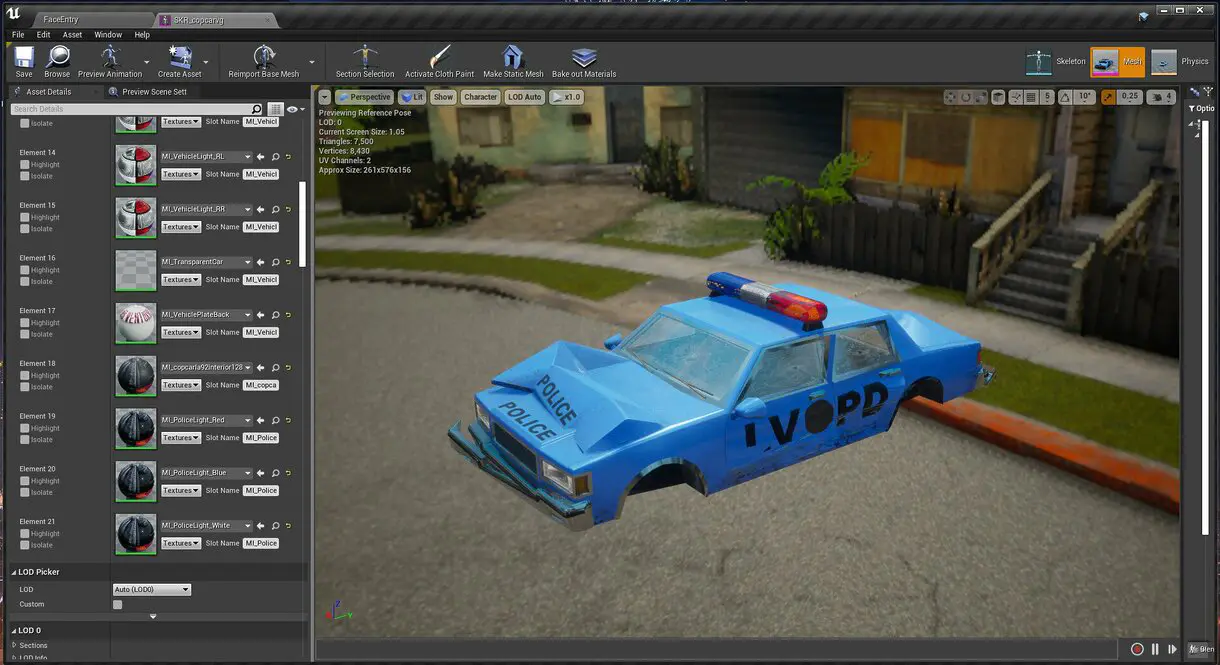Select the rotate gizmo in viewport toolbar
The image size is (1220, 665).
966,97
